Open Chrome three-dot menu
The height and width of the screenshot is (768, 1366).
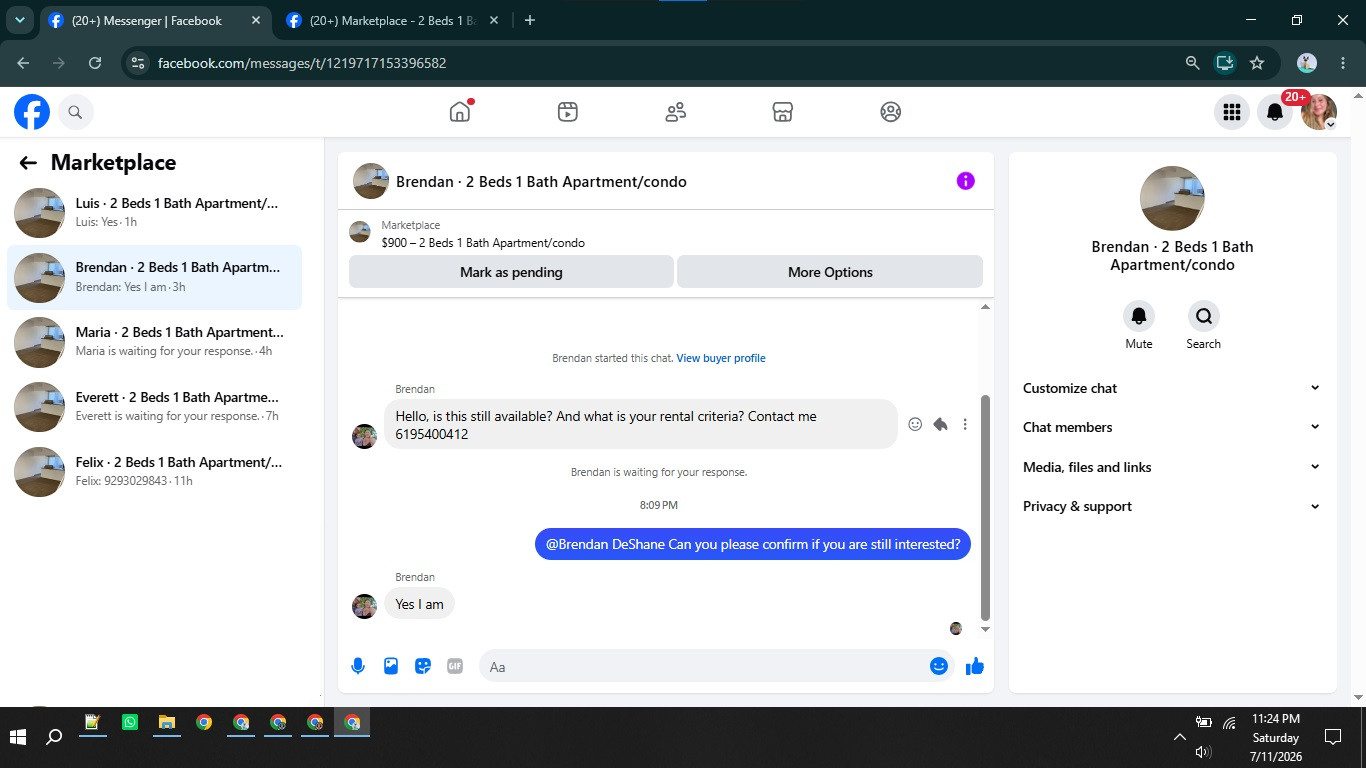pos(1343,63)
